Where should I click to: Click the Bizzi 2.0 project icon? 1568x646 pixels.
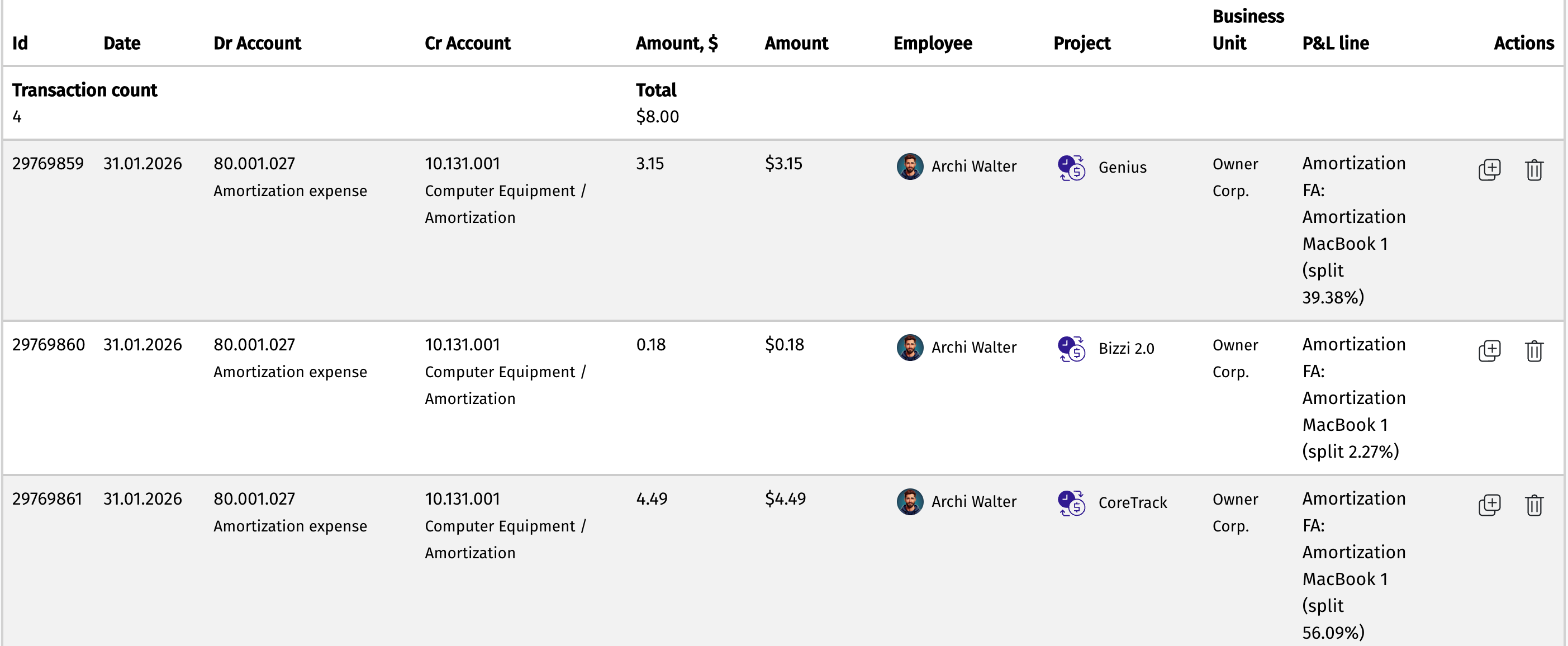1071,348
